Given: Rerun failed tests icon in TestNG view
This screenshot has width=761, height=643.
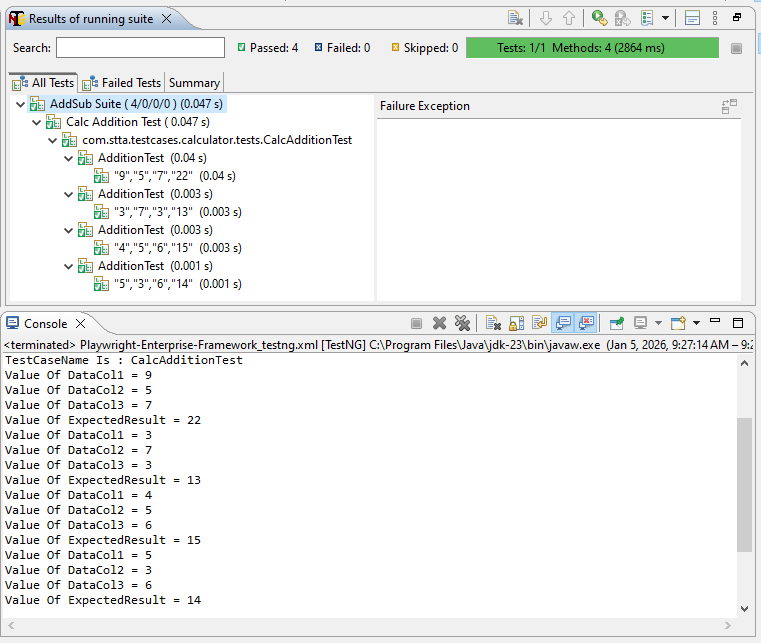Looking at the screenshot, I should (x=622, y=18).
